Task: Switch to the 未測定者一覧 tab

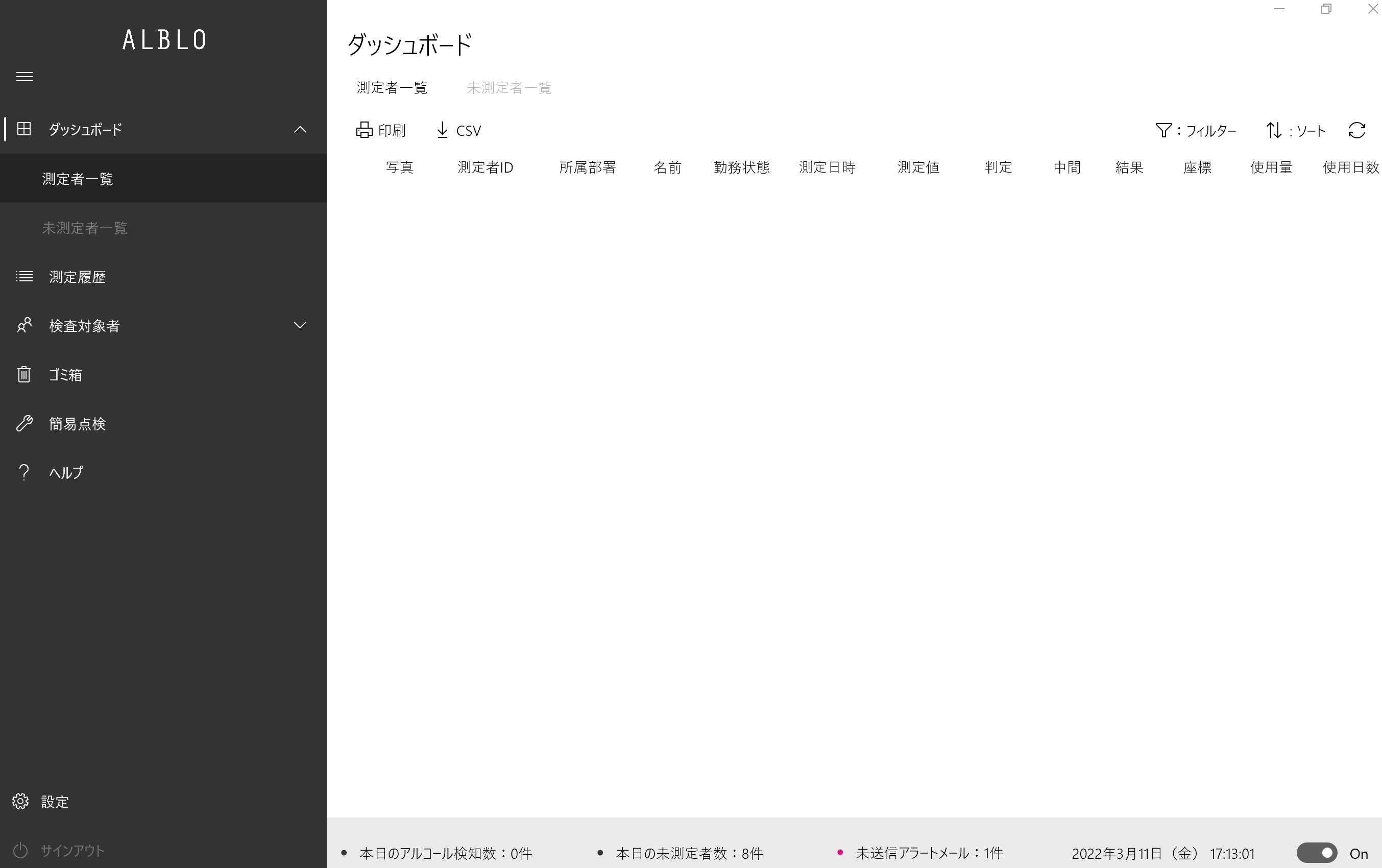Action: tap(508, 88)
